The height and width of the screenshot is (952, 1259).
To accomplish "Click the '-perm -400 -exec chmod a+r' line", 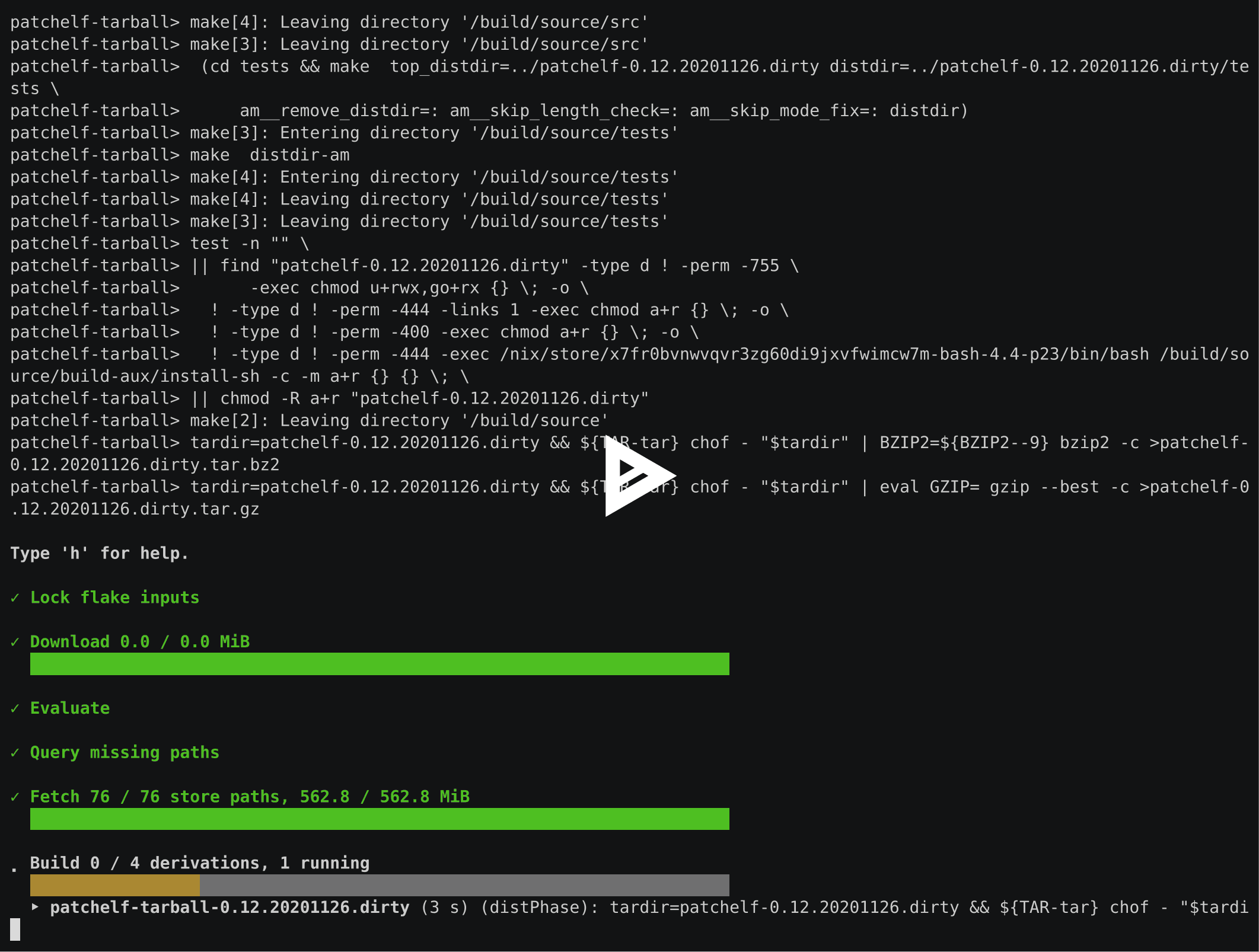I will pos(355,333).
